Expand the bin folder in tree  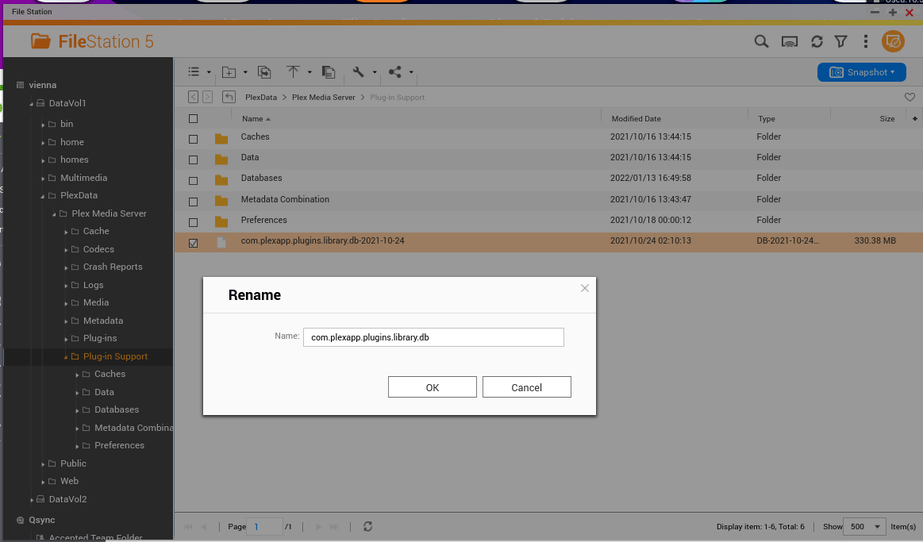click(43, 125)
